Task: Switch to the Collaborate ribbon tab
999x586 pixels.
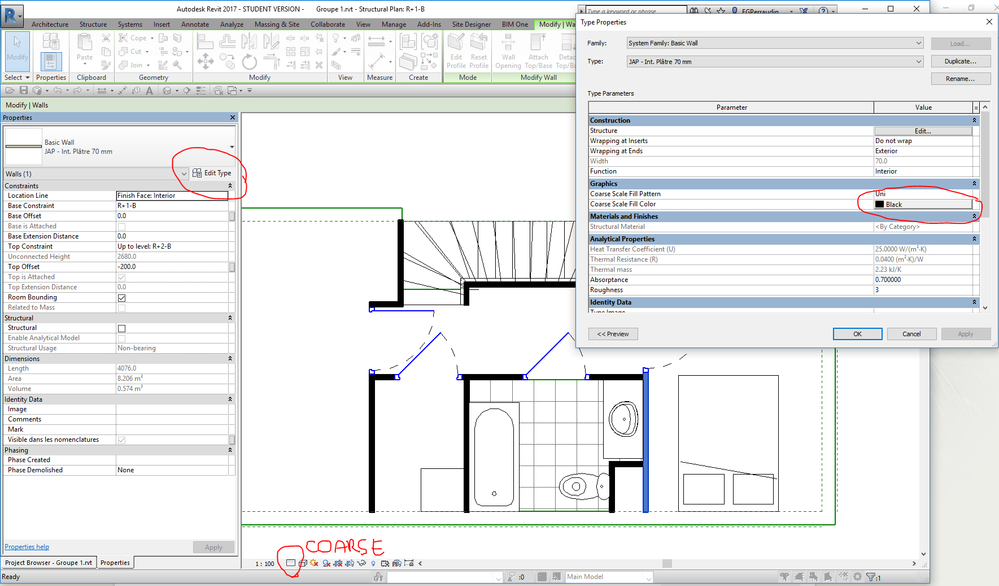Action: [x=327, y=24]
